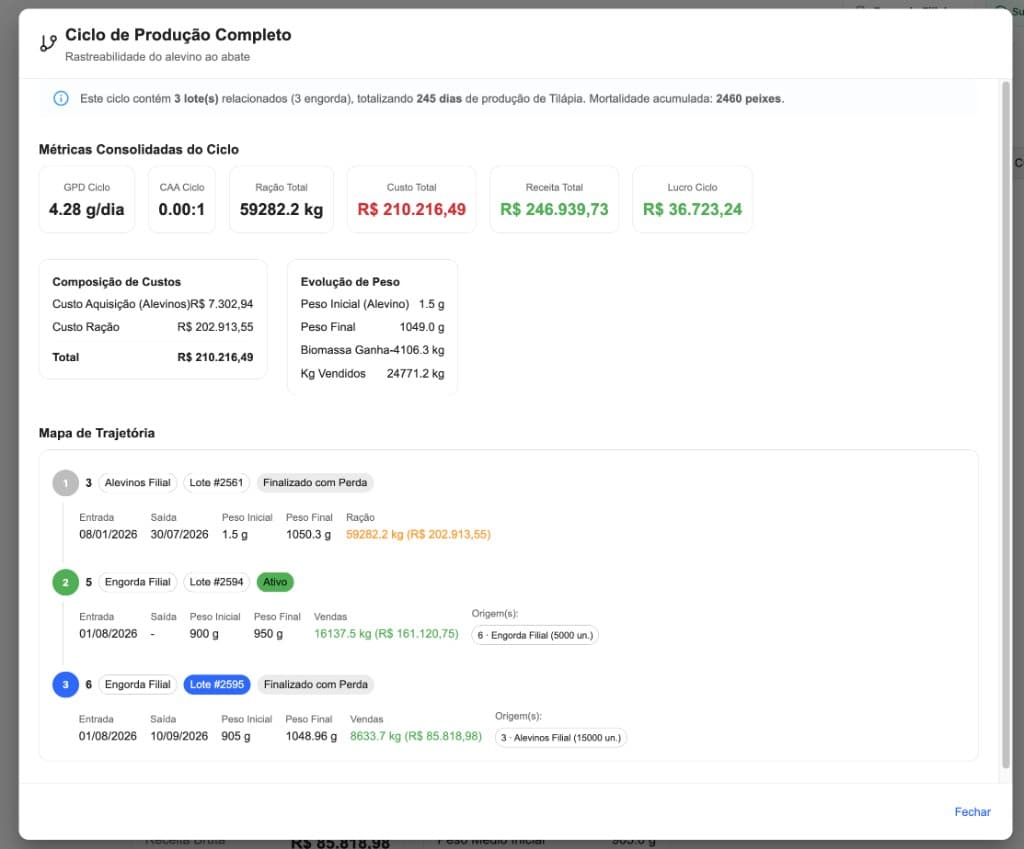
Task: Open origin chip 6 · Engorda Filial
Action: click(x=535, y=635)
